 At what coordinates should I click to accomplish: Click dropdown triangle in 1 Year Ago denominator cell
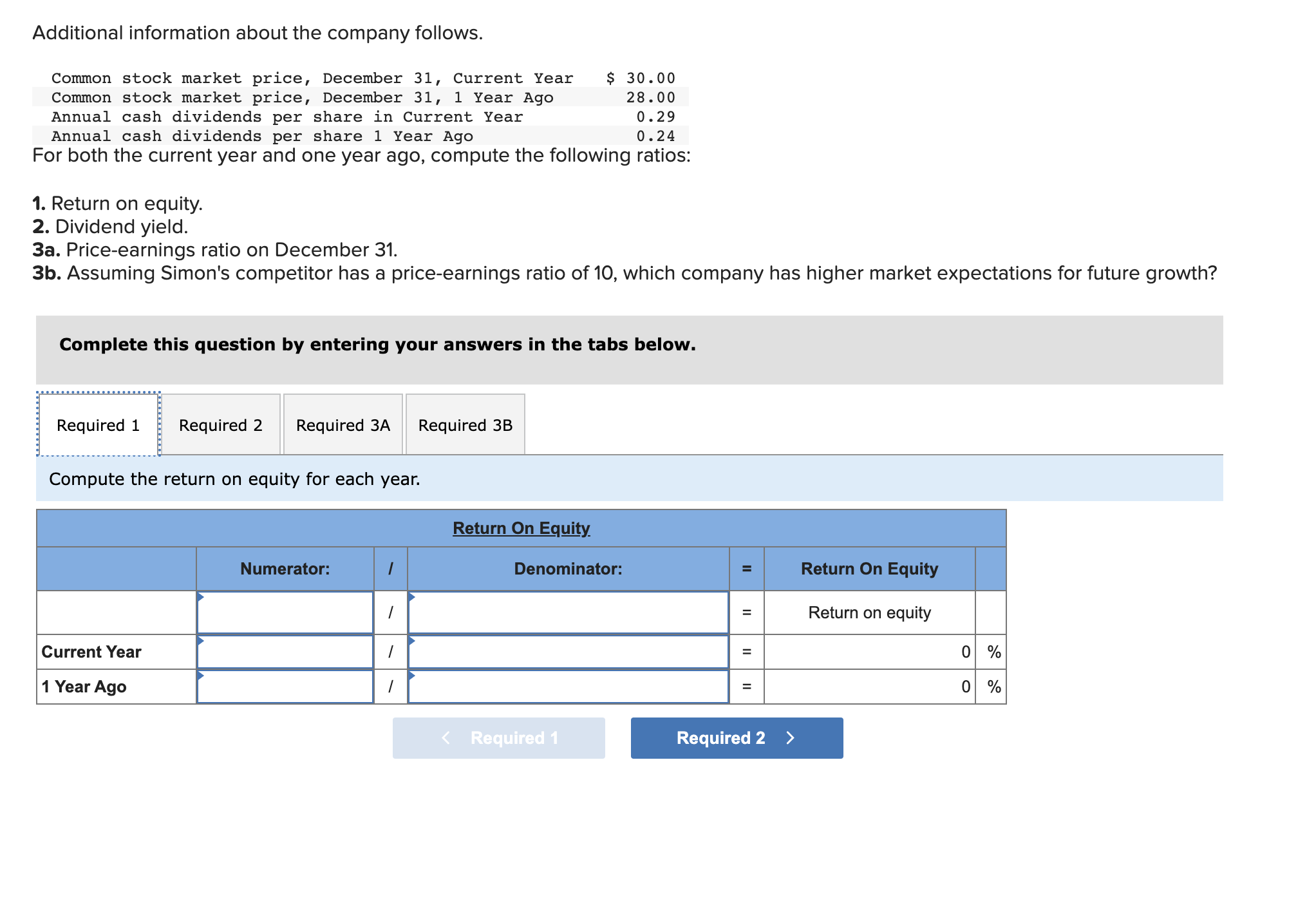click(x=412, y=675)
